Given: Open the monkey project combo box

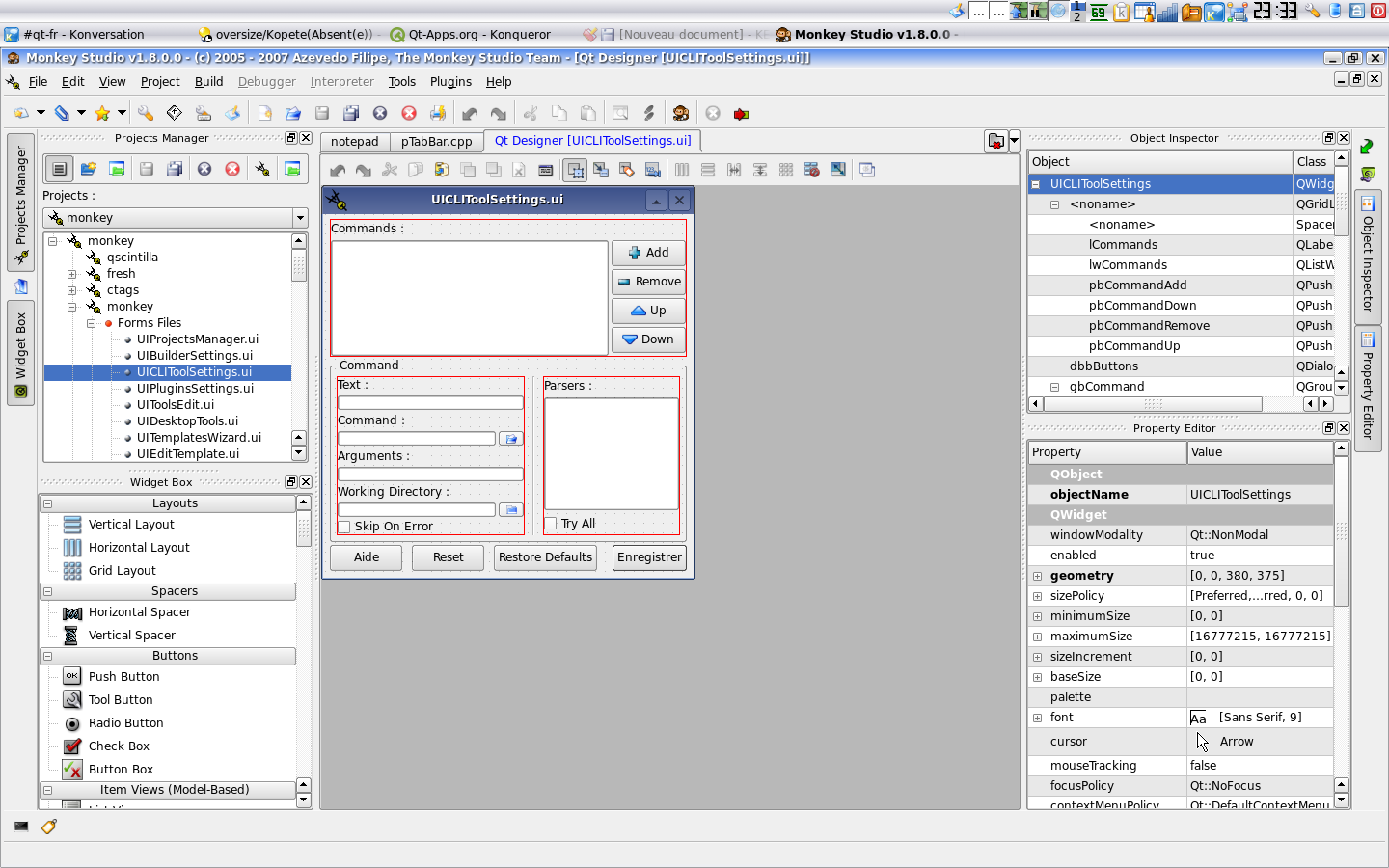Looking at the screenshot, I should coord(176,218).
